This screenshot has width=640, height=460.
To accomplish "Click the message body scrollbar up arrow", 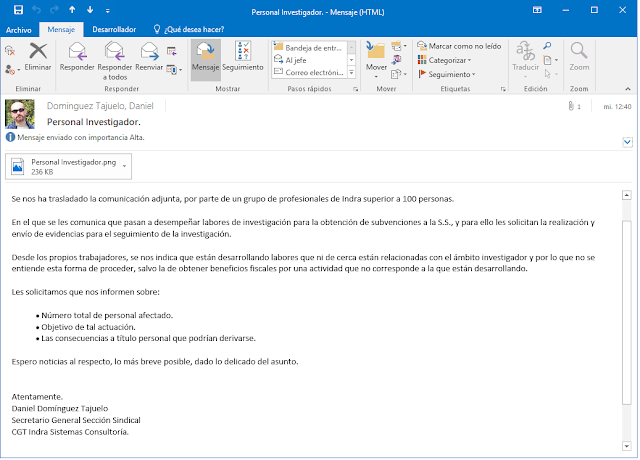I will pos(627,195).
